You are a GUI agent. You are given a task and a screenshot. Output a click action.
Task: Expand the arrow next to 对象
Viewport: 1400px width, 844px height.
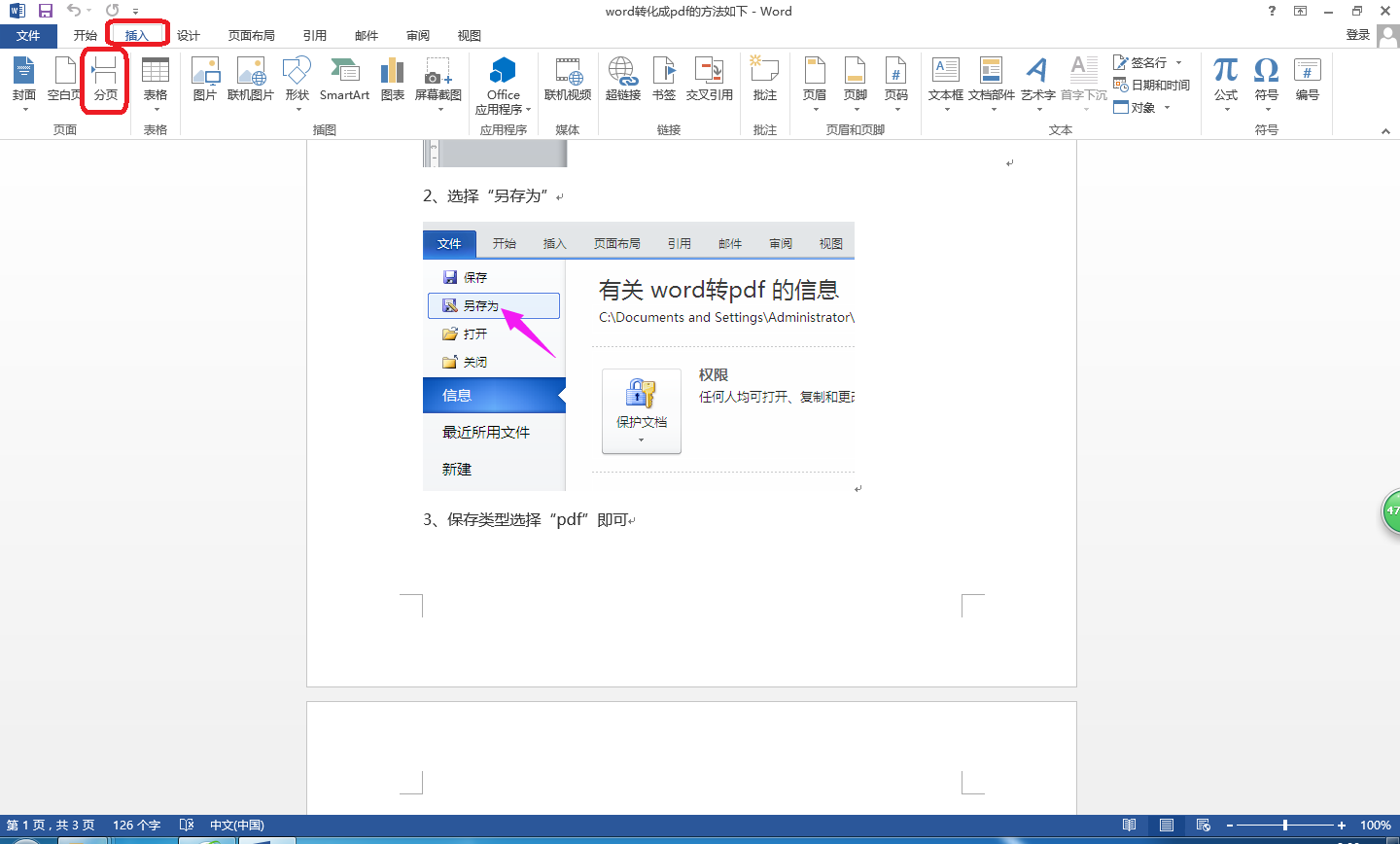(1167, 107)
